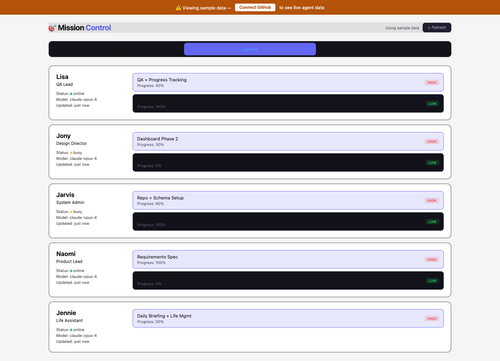
Task: Click the Mission Control title
Action: click(84, 28)
